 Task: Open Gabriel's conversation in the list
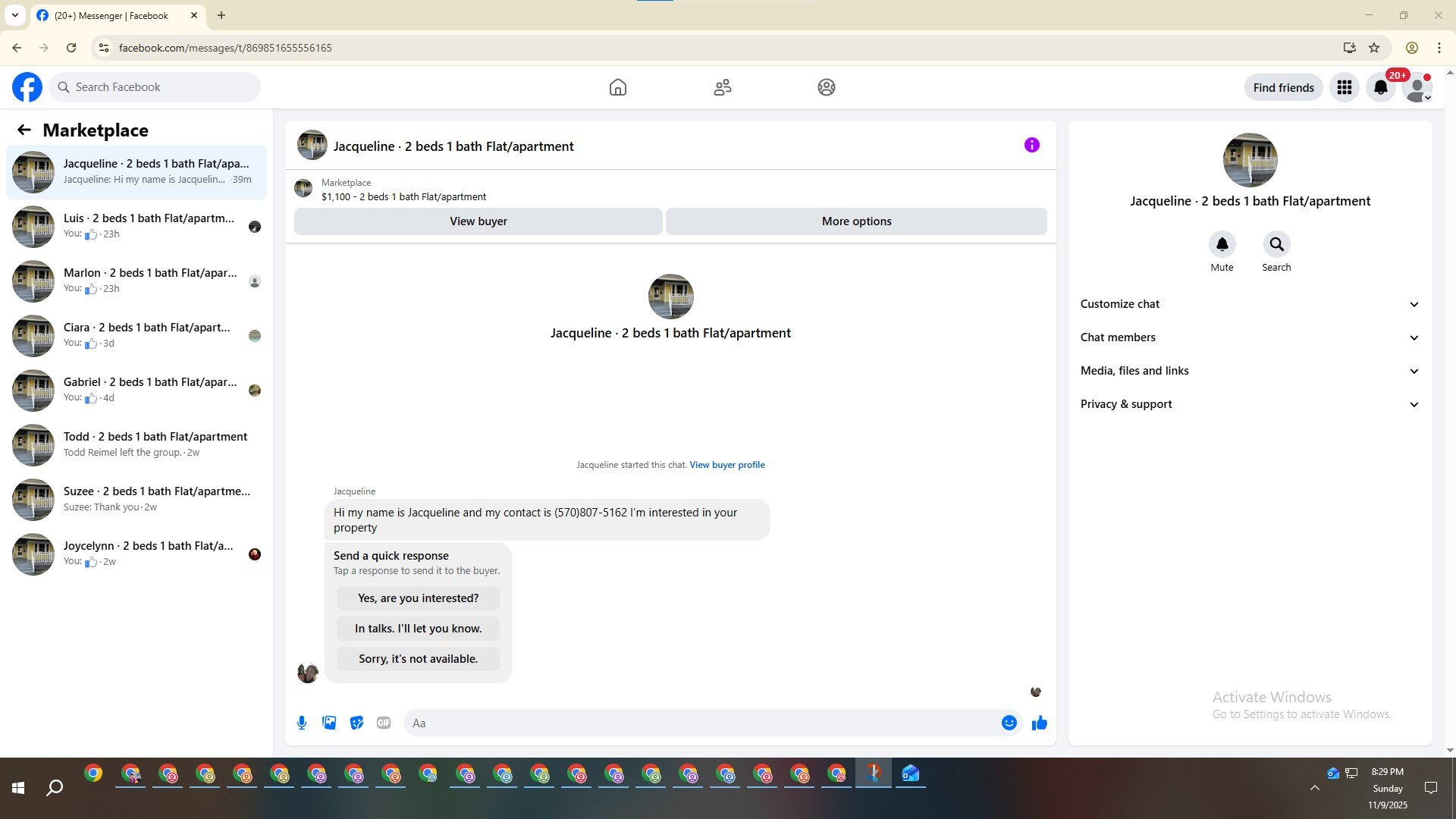pyautogui.click(x=136, y=391)
